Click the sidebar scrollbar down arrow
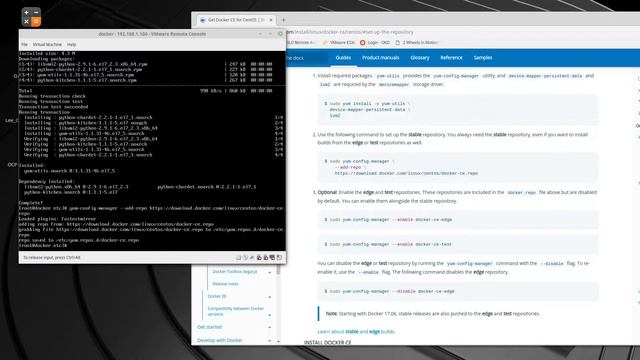The width and height of the screenshot is (640, 360). pyautogui.click(x=278, y=341)
